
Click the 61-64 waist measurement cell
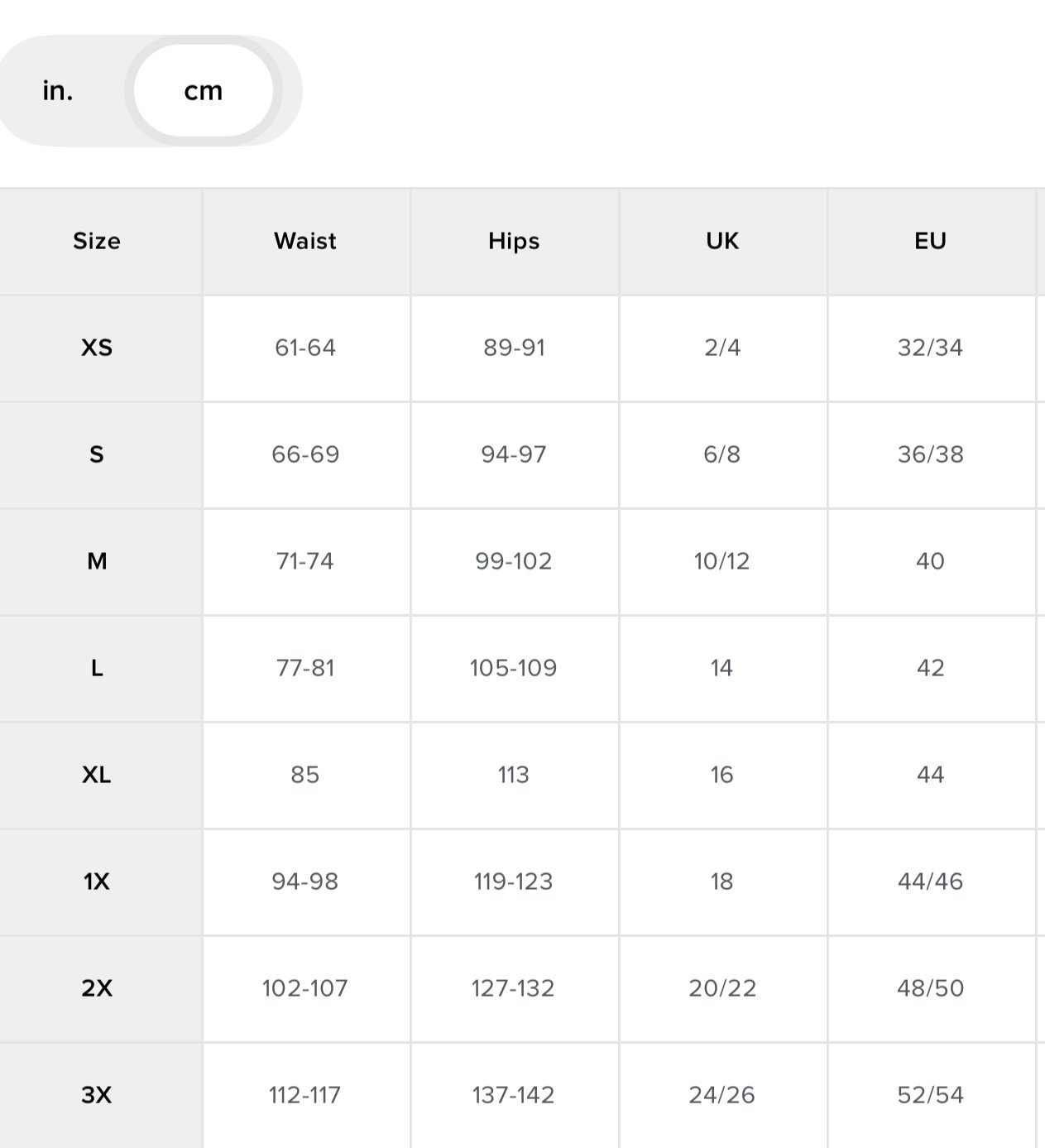[x=305, y=348]
